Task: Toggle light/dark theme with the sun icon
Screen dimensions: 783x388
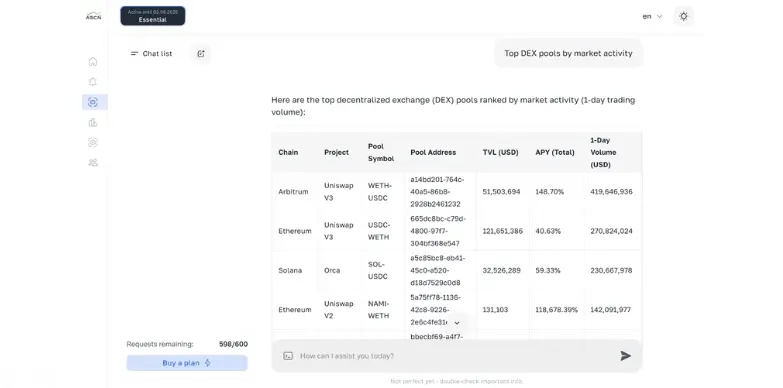Action: tap(684, 16)
